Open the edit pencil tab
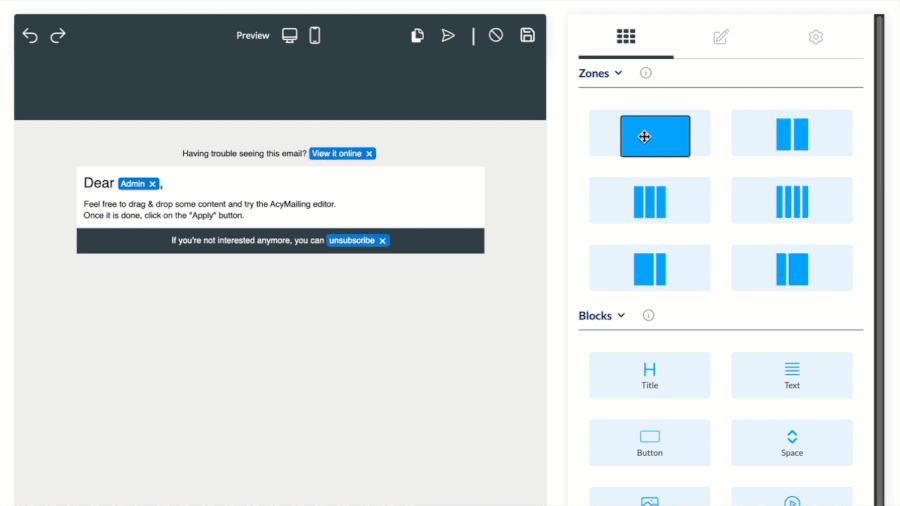The width and height of the screenshot is (900, 506). coord(721,37)
